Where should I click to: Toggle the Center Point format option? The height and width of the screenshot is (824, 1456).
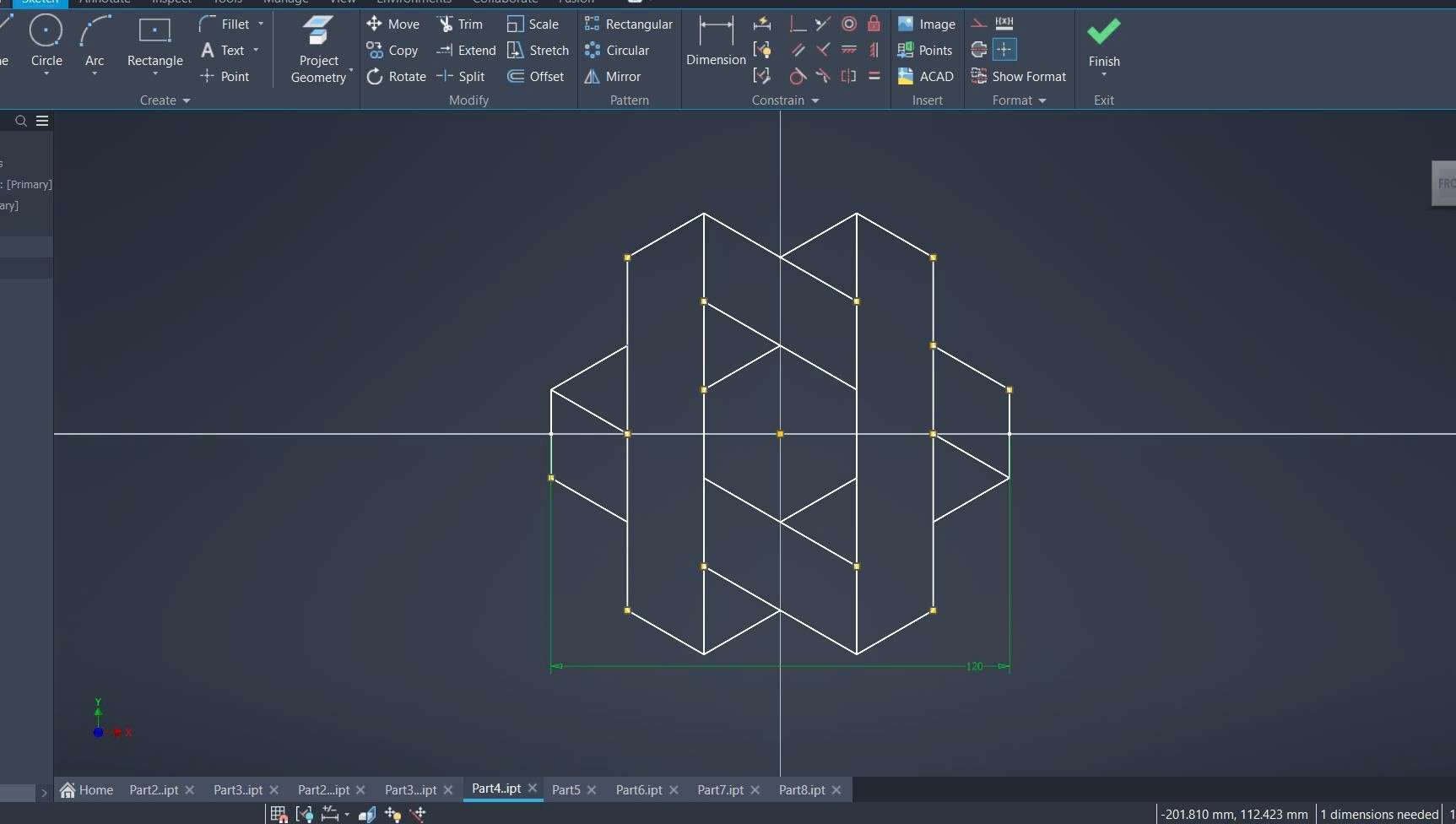coord(1004,50)
